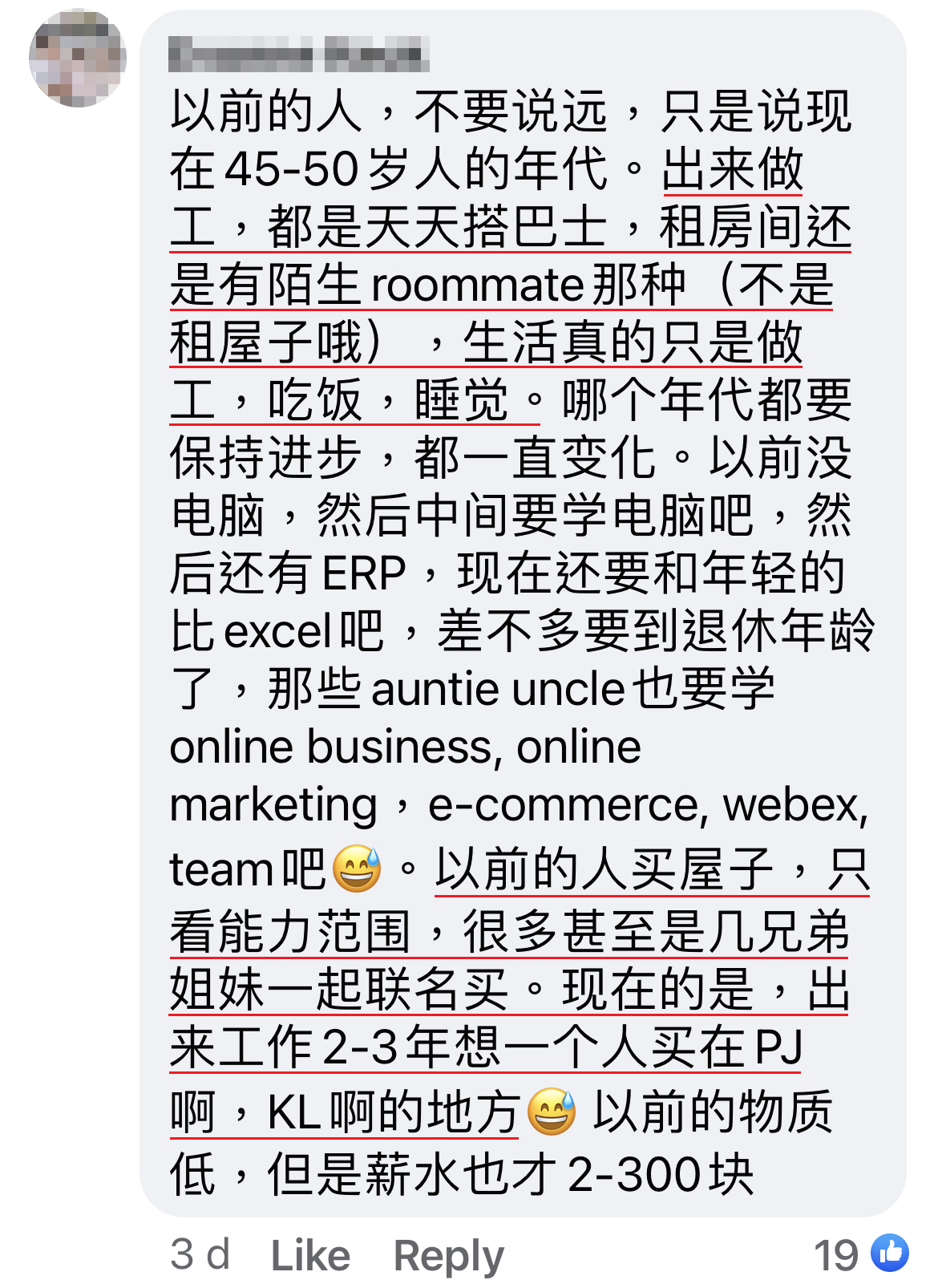Open the commenter's blurred profile picture

[x=77, y=58]
